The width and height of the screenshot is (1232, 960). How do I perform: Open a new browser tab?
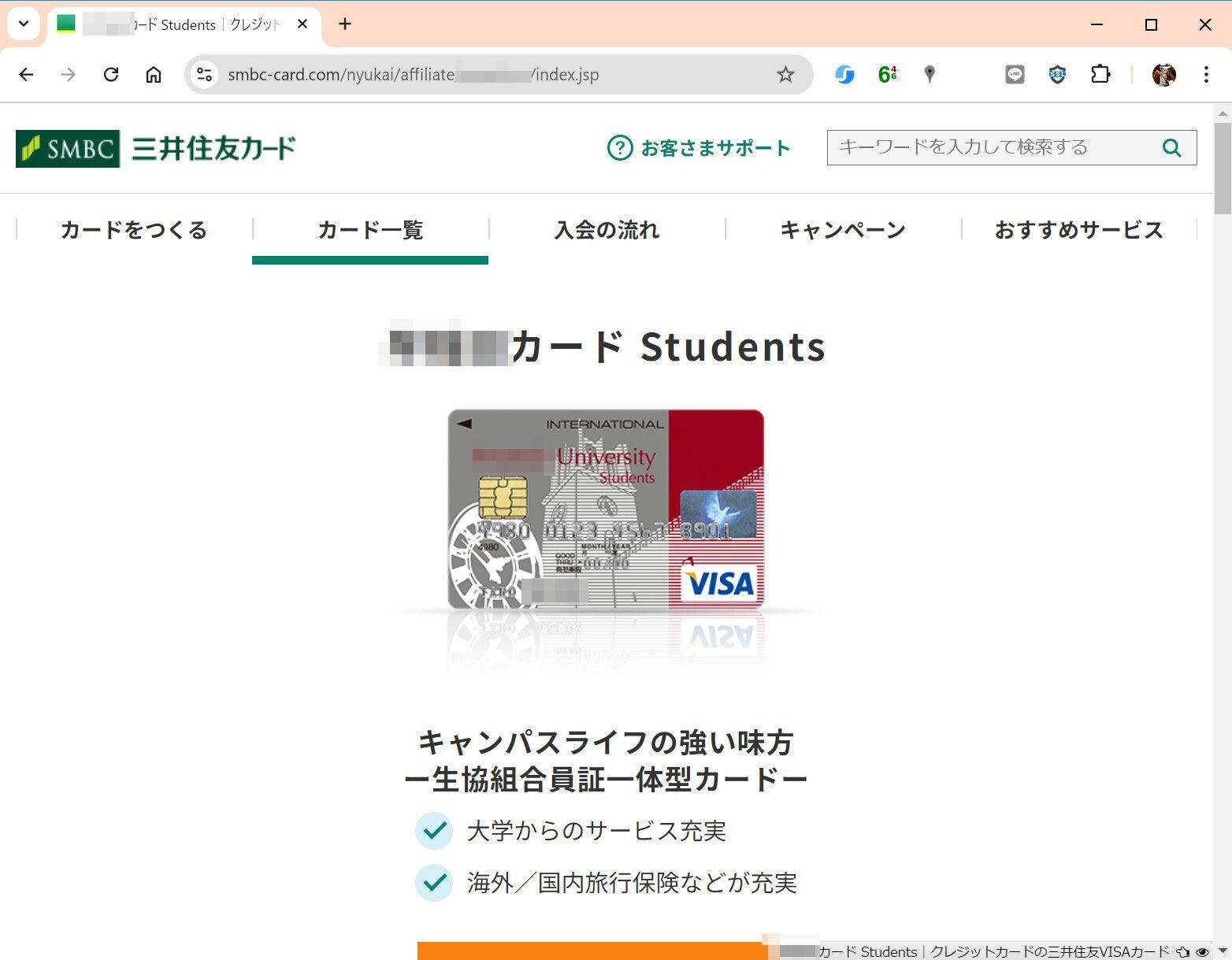pyautogui.click(x=345, y=24)
